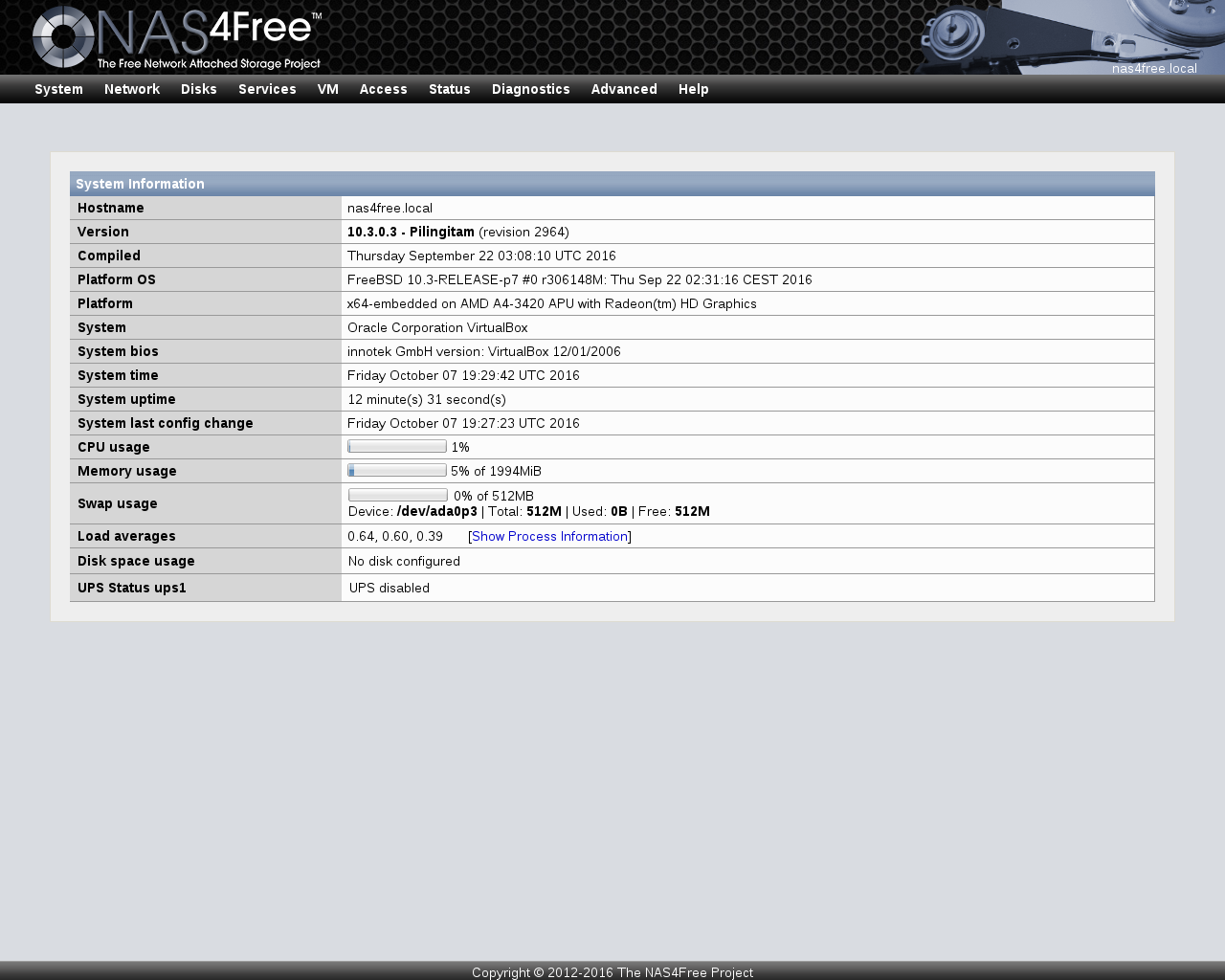1225x980 pixels.
Task: Click the Disk space usage label
Action: (x=136, y=561)
